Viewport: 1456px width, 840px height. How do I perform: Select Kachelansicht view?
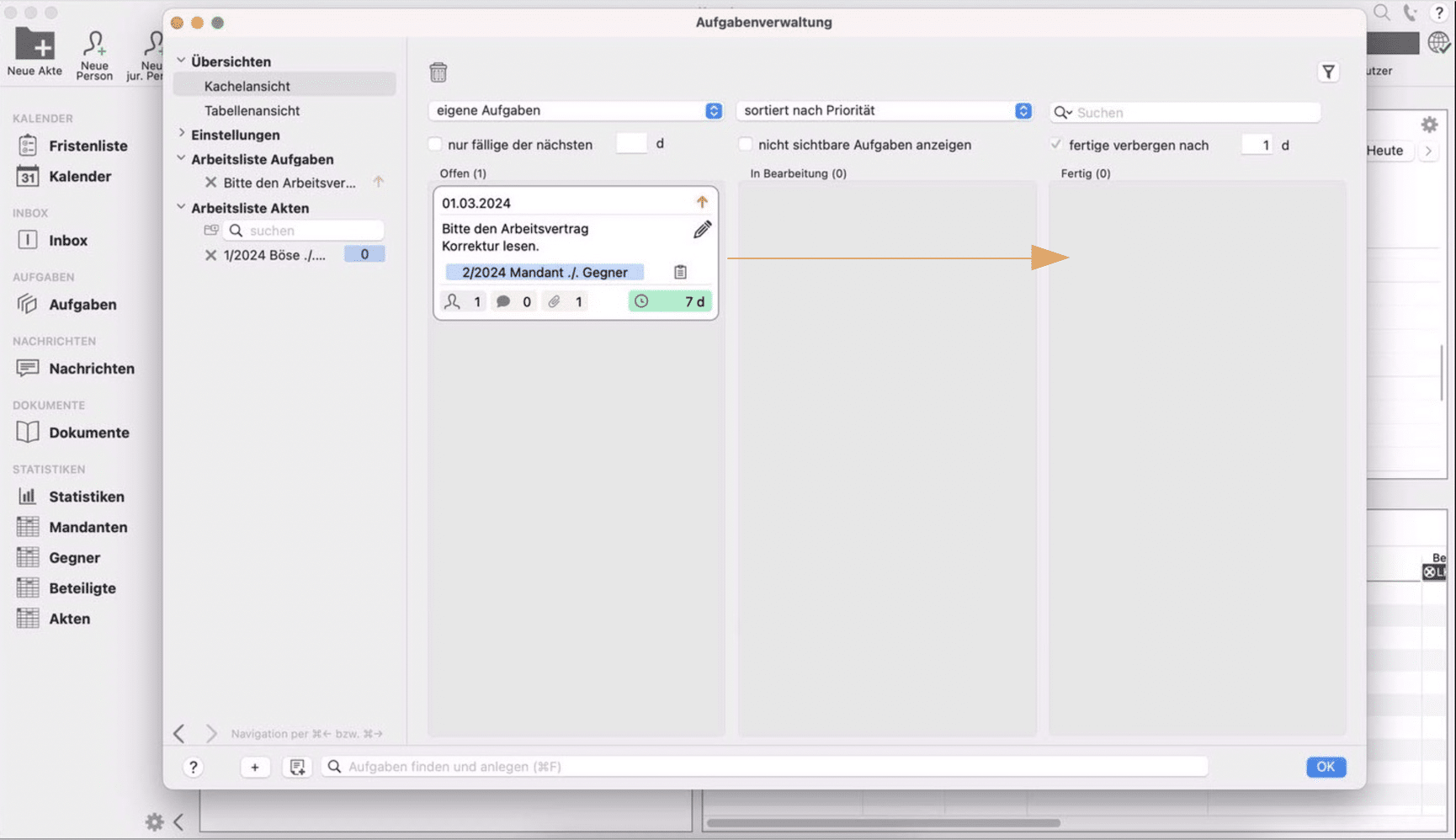coord(284,86)
